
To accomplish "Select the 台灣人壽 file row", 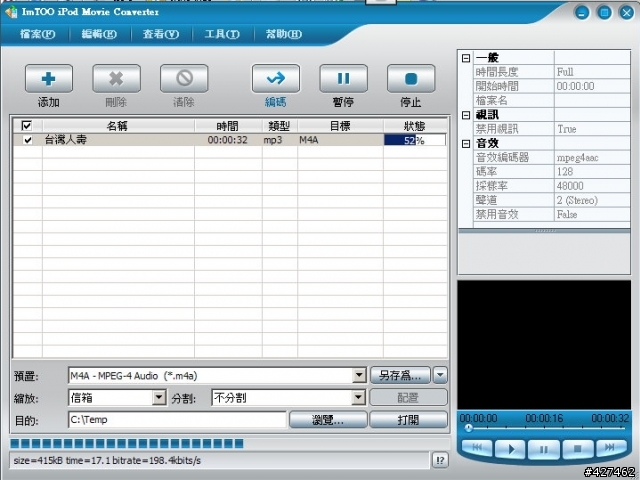I will click(230, 140).
